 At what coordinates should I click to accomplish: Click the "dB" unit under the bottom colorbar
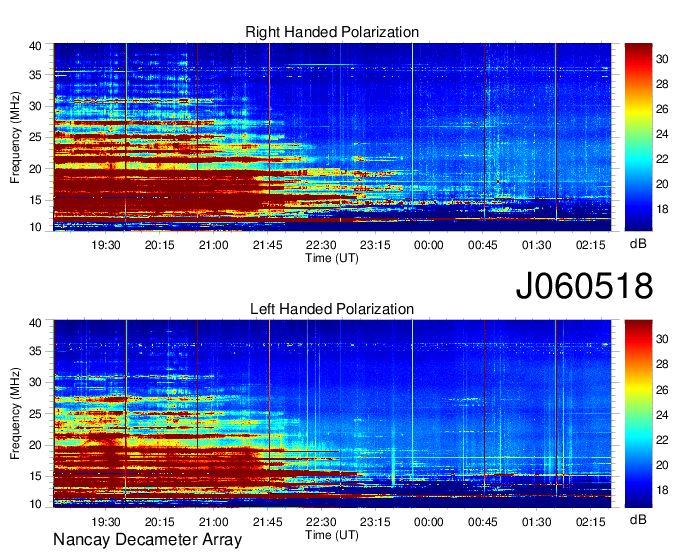[638, 519]
